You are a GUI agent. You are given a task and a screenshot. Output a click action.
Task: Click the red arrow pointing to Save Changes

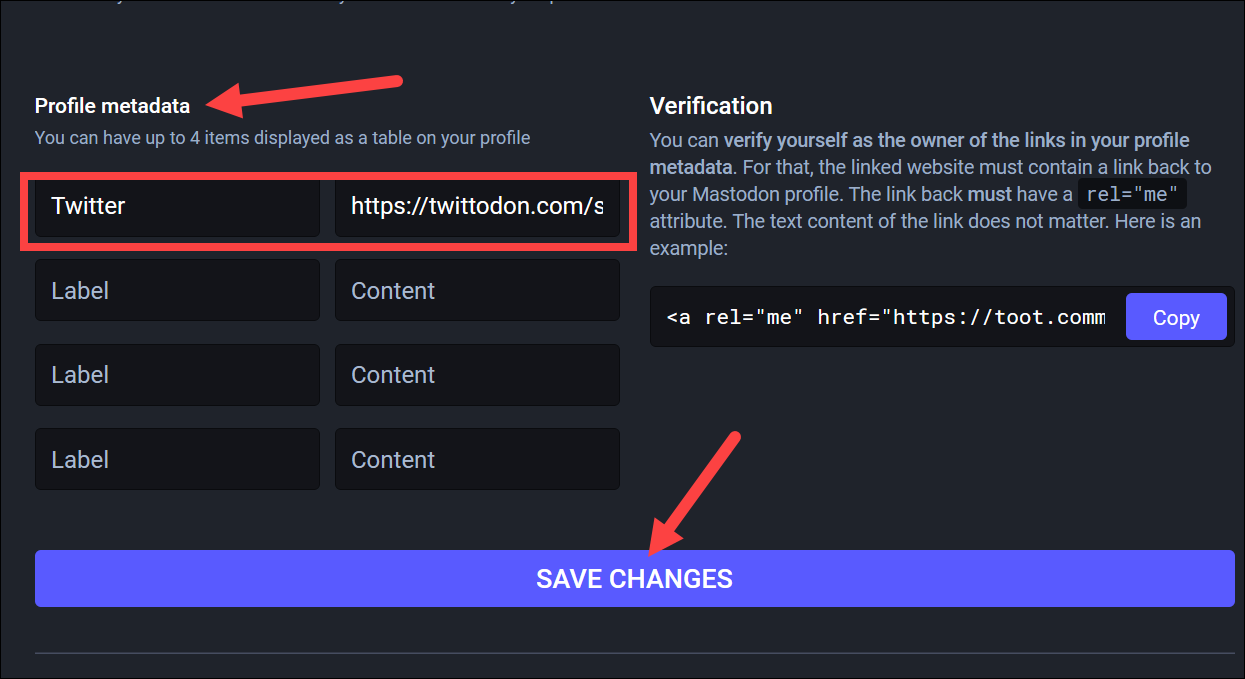pyautogui.click(x=693, y=493)
